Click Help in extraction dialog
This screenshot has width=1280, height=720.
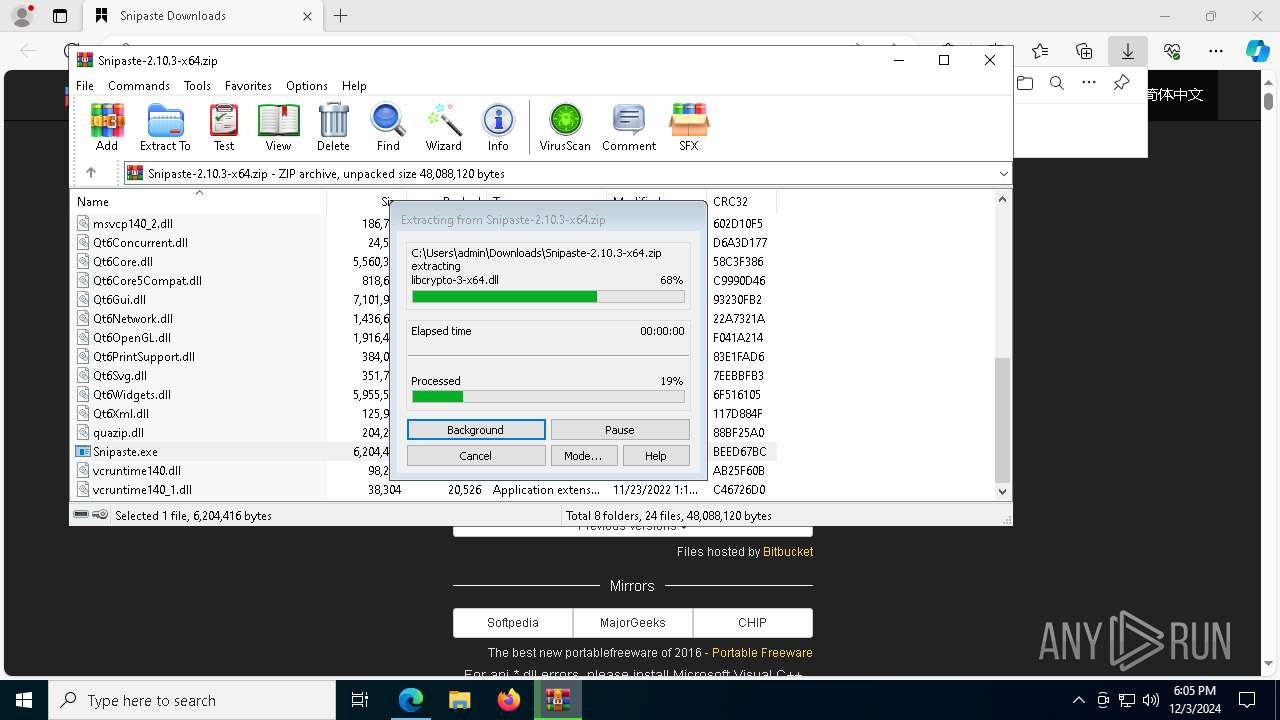point(656,456)
